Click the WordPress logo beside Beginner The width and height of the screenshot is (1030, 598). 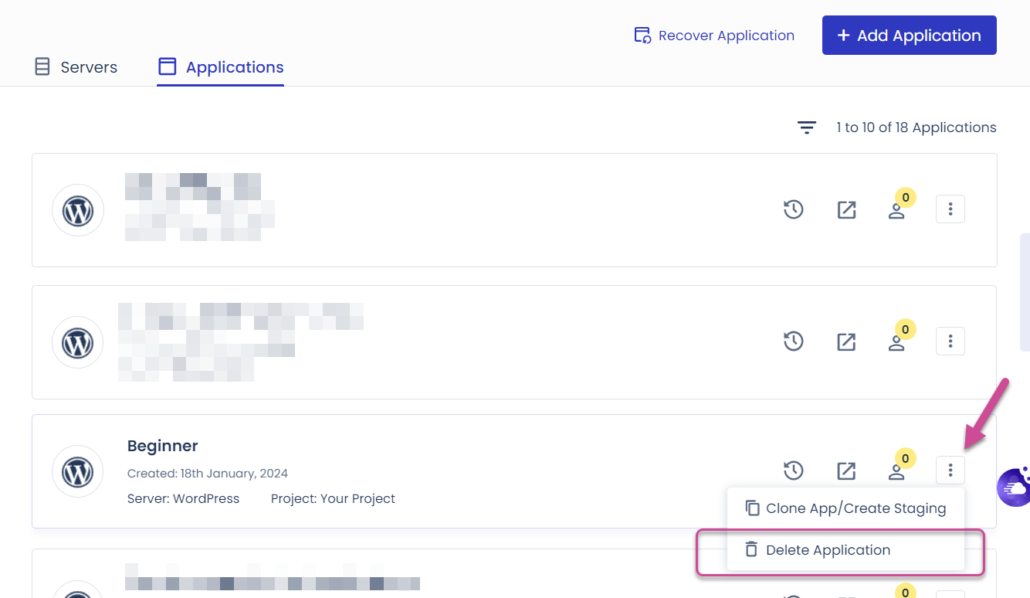click(78, 472)
